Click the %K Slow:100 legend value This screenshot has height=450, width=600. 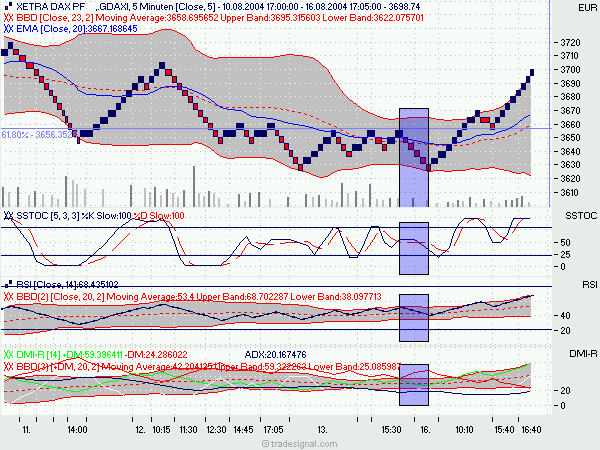click(106, 216)
